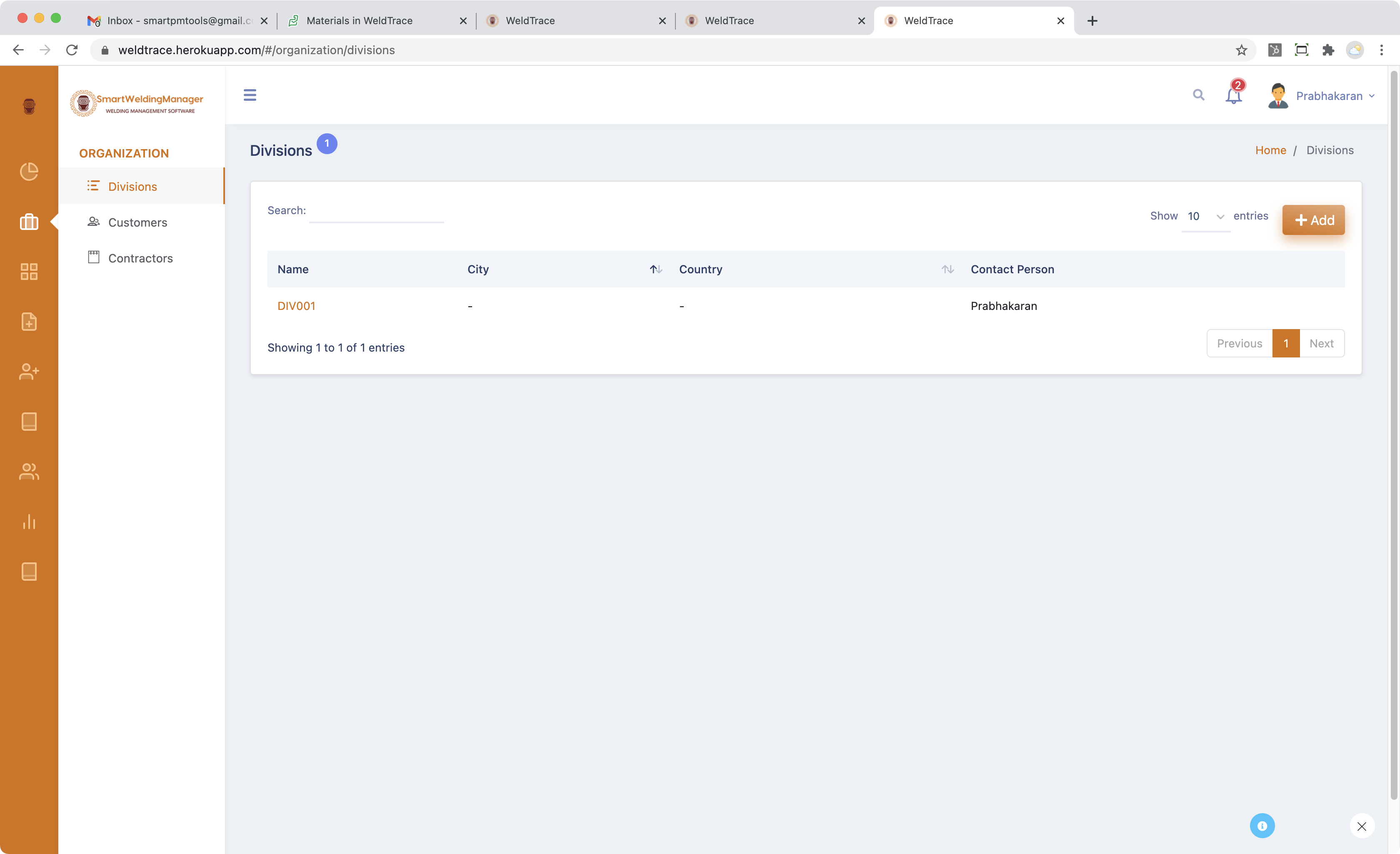This screenshot has width=1400, height=854.
Task: Open Divisions in Organization menu
Action: coord(142,186)
